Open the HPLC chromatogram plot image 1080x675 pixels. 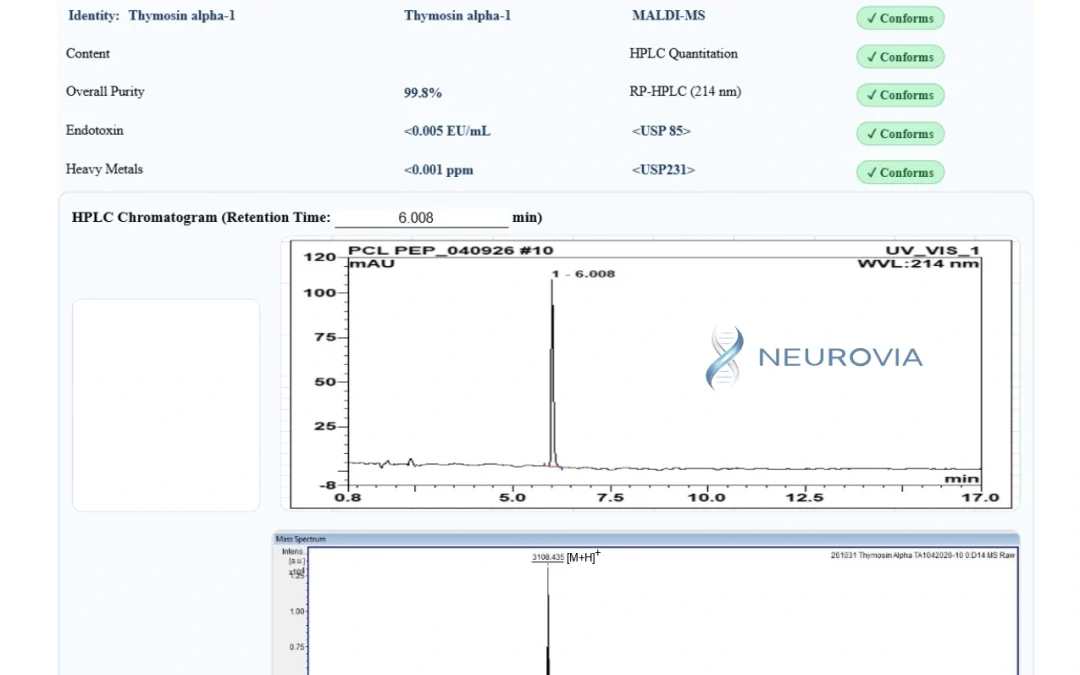click(x=651, y=374)
